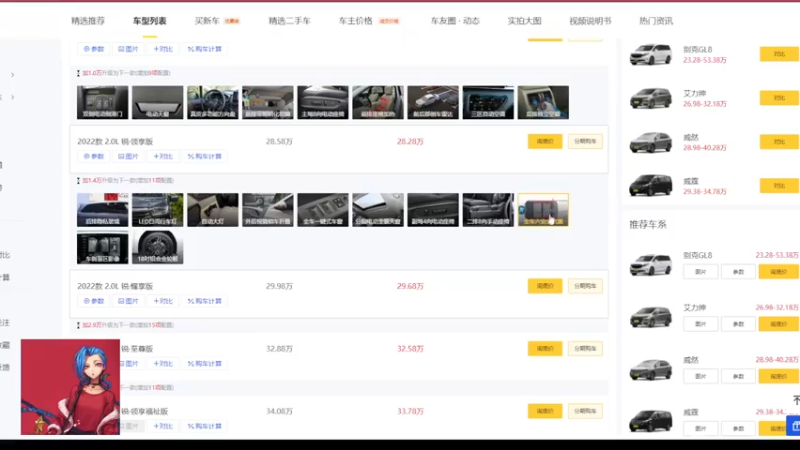This screenshot has width=800, height=450.
Task: View the 自动大灯 thumbnail
Action: [213, 210]
